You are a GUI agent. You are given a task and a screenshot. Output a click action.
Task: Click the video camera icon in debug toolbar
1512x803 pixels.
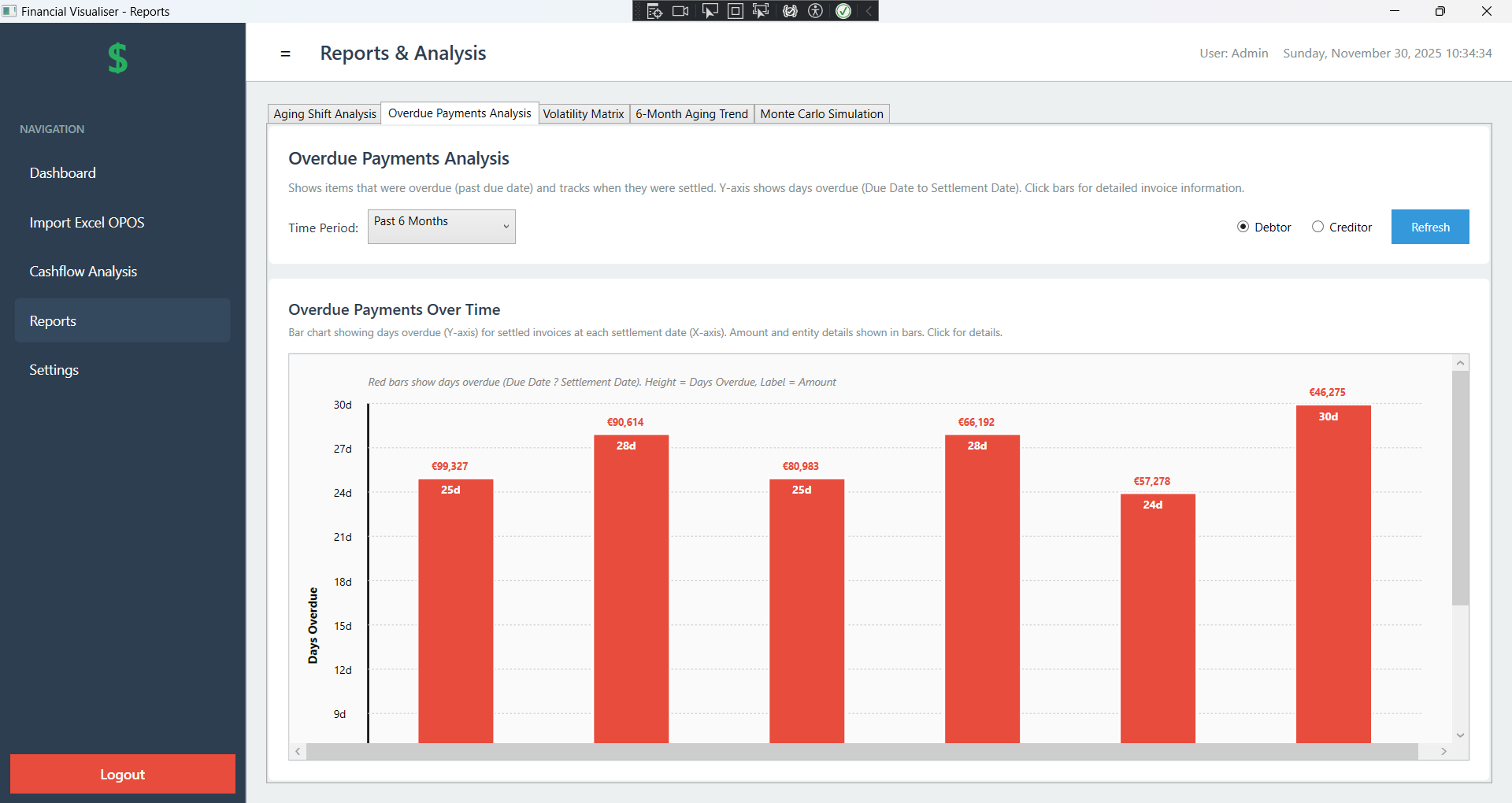(x=680, y=11)
